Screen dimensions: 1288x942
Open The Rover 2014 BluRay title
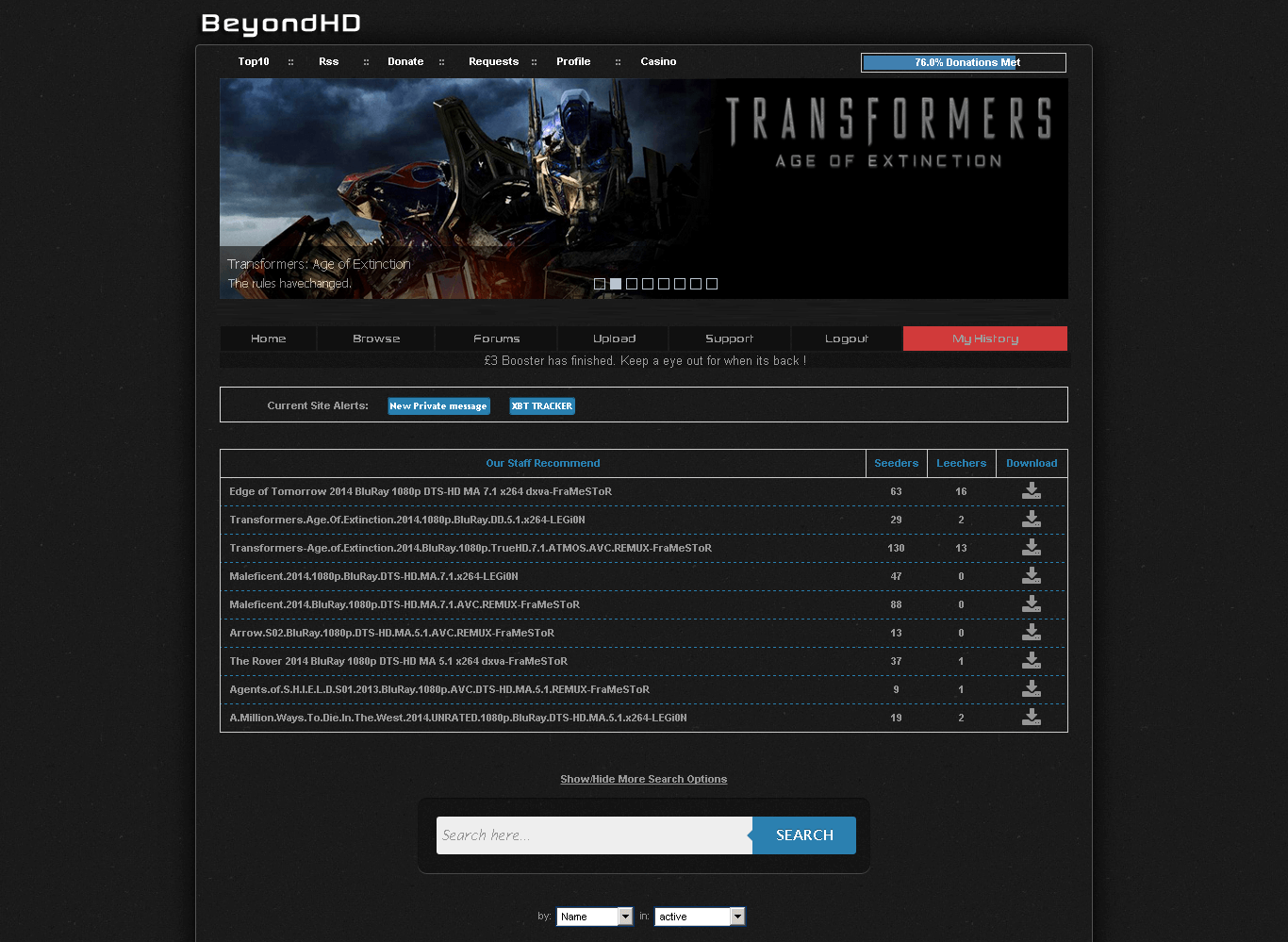tap(398, 661)
